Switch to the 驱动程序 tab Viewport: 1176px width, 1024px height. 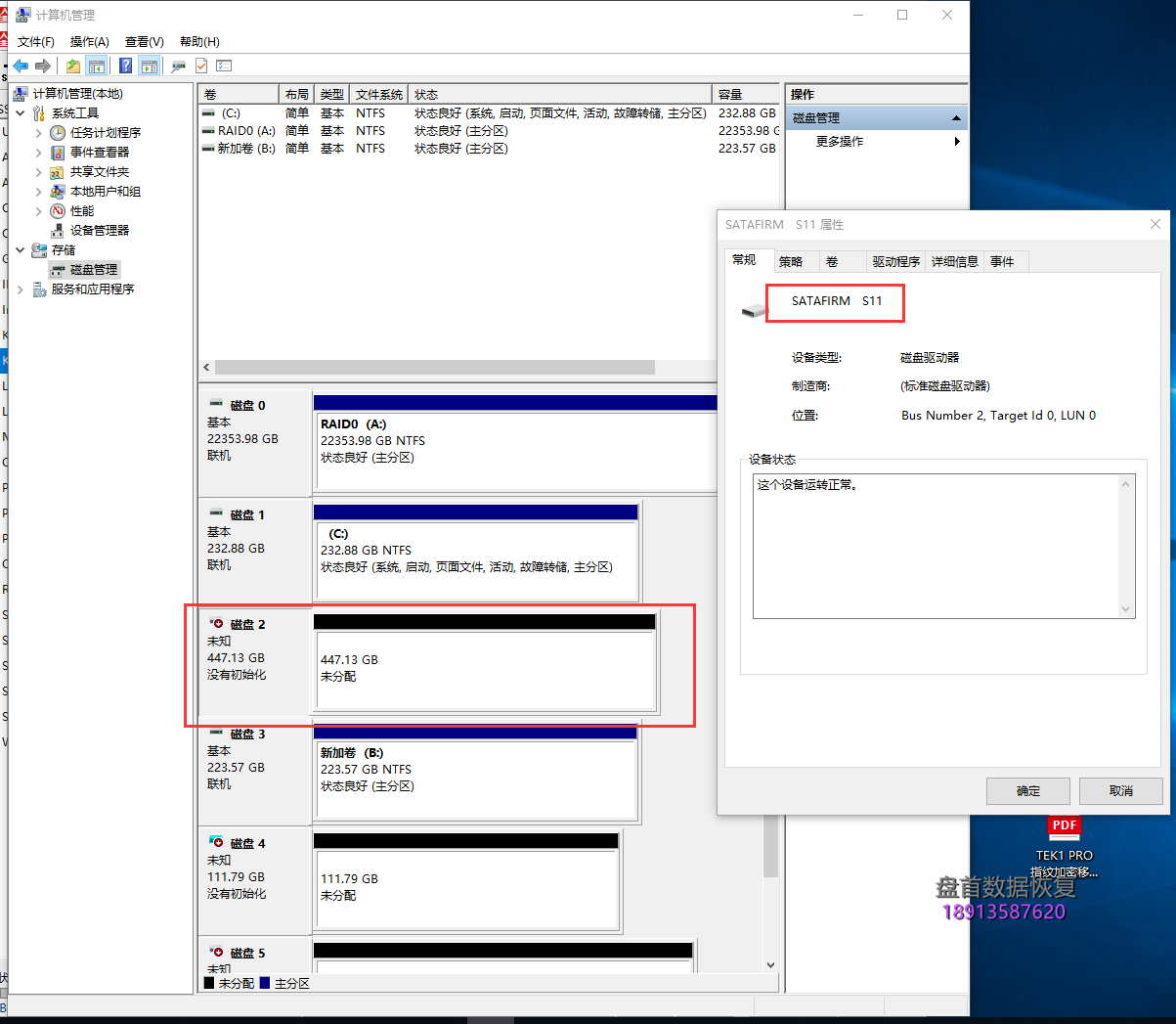895,262
